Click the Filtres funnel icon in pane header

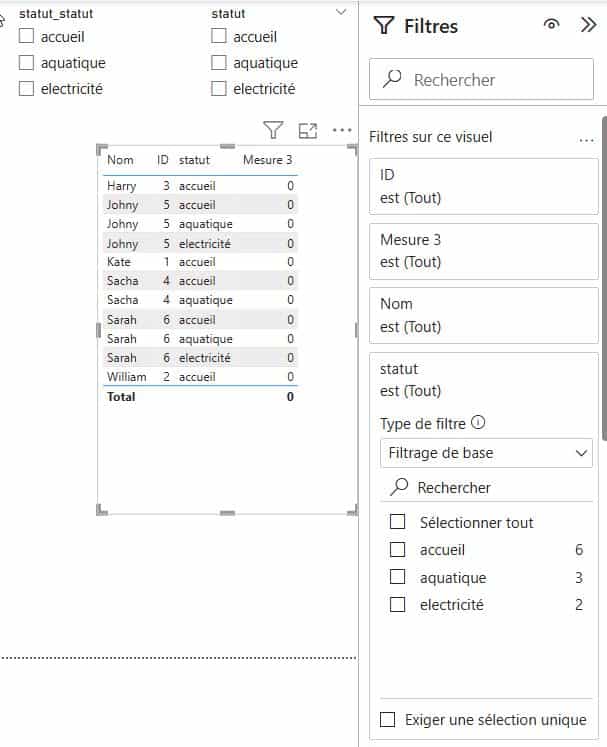pyautogui.click(x=384, y=27)
